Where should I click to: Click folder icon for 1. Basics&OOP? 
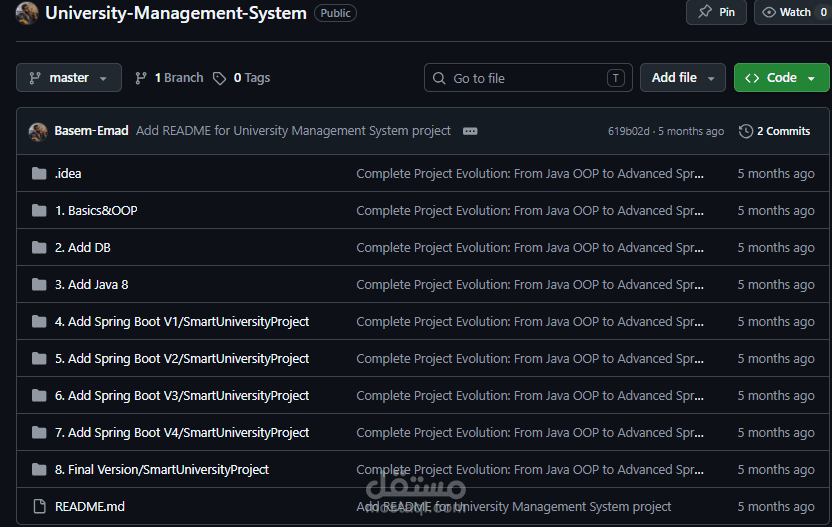coord(39,211)
